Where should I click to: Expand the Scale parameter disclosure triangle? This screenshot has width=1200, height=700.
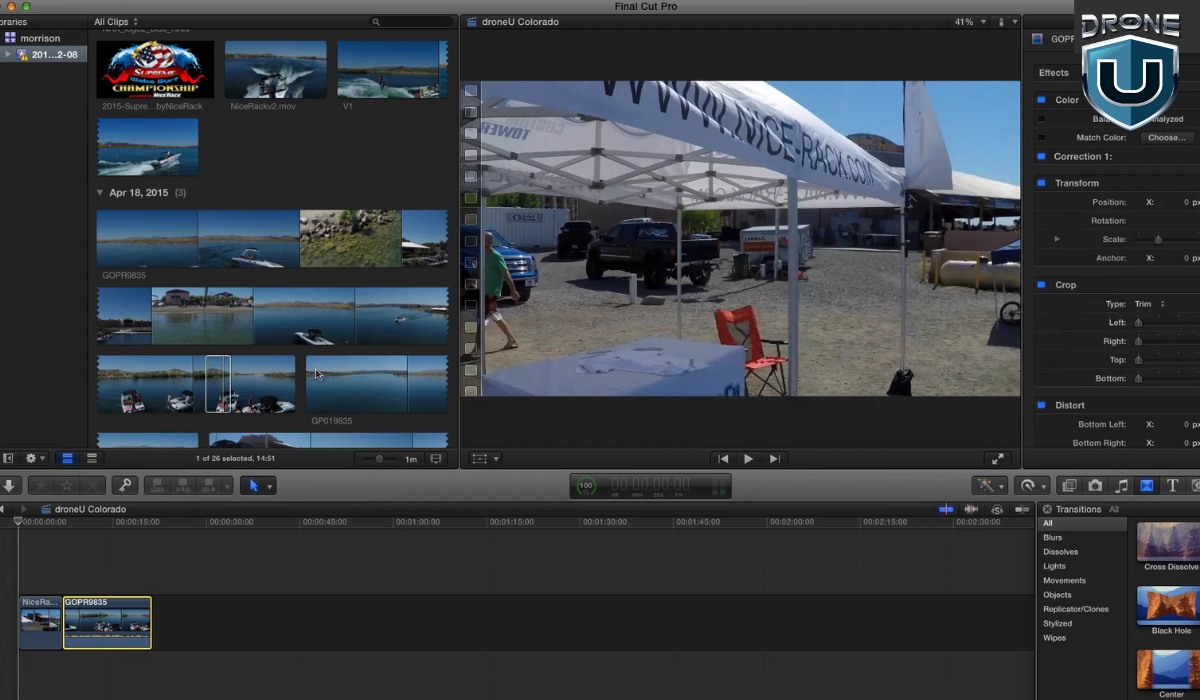tap(1057, 240)
